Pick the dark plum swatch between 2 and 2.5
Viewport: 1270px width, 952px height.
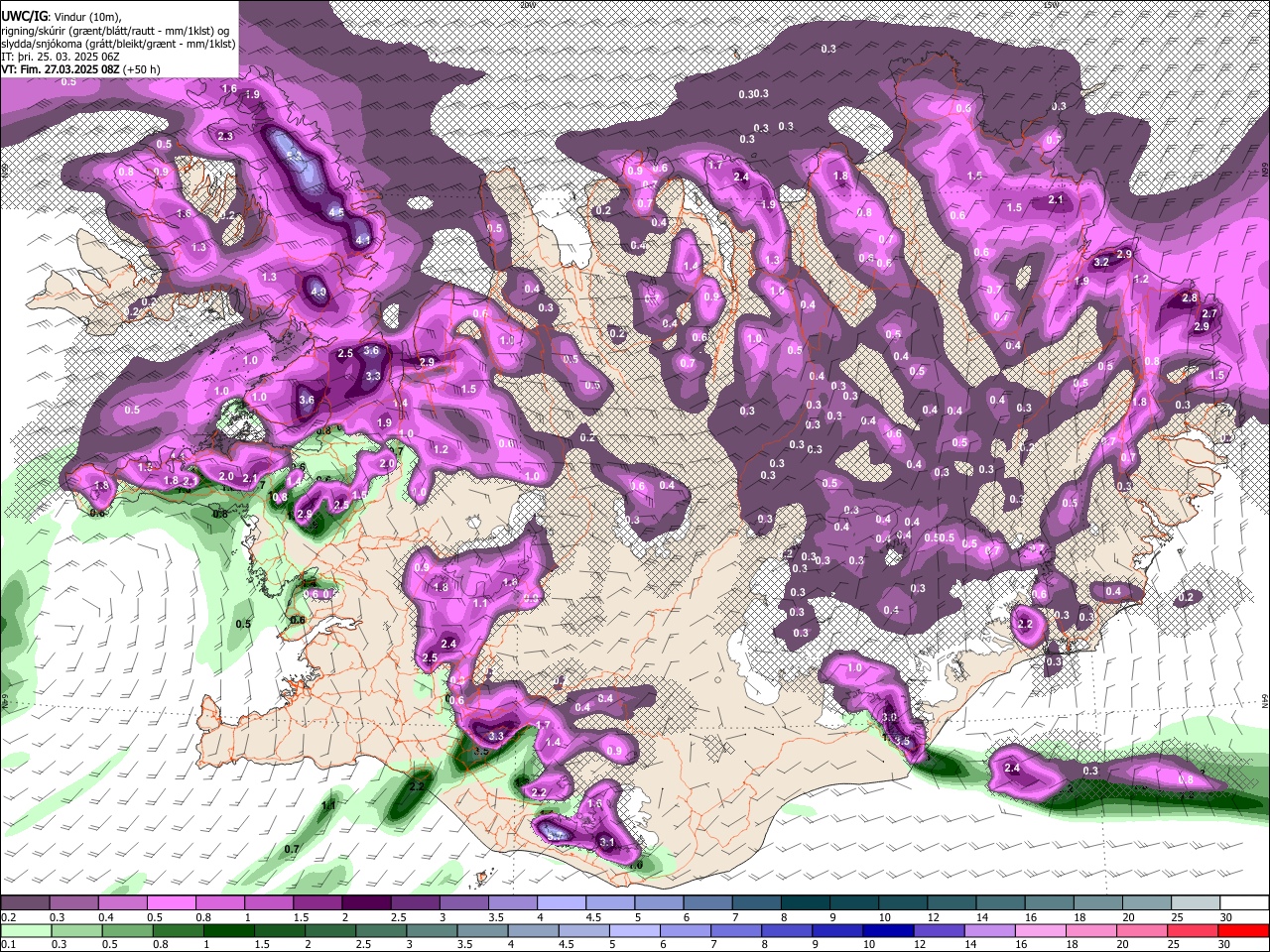[x=365, y=903]
